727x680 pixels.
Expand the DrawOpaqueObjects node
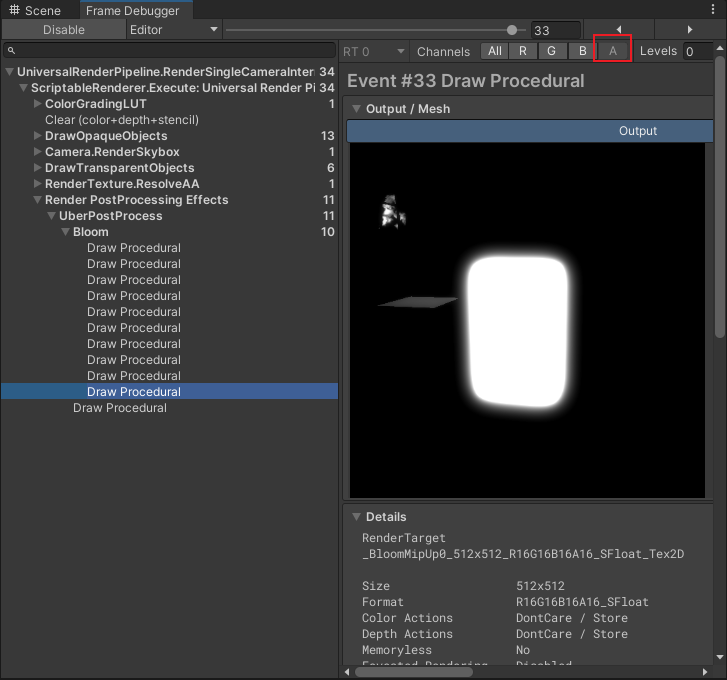[x=38, y=136]
